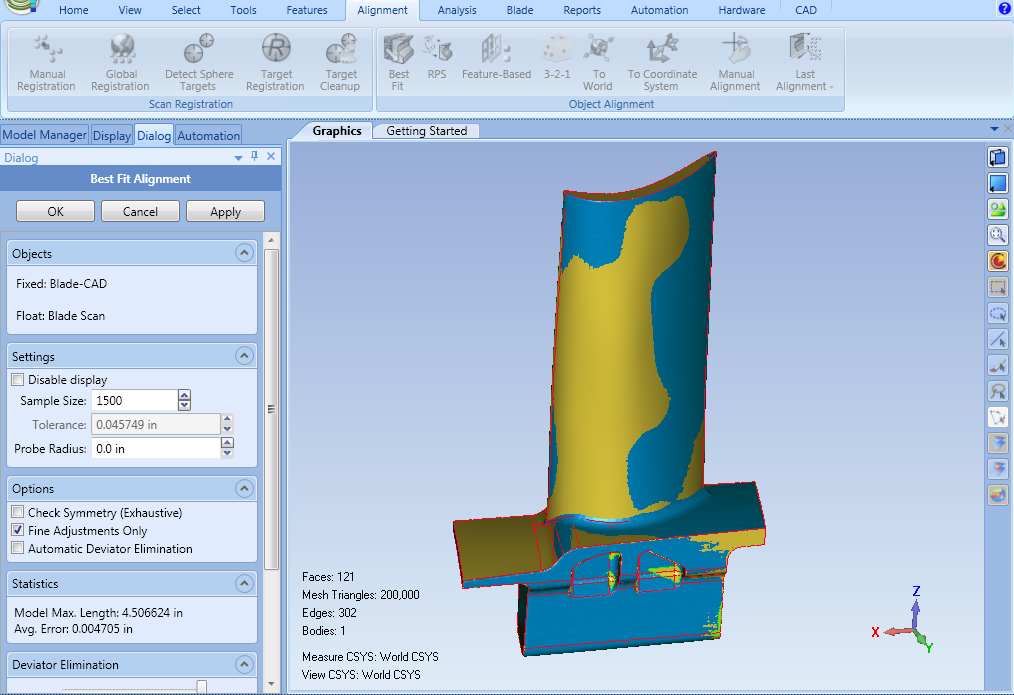Image resolution: width=1014 pixels, height=695 pixels.
Task: Launch the Target Cleanup tool
Action: tap(340, 62)
